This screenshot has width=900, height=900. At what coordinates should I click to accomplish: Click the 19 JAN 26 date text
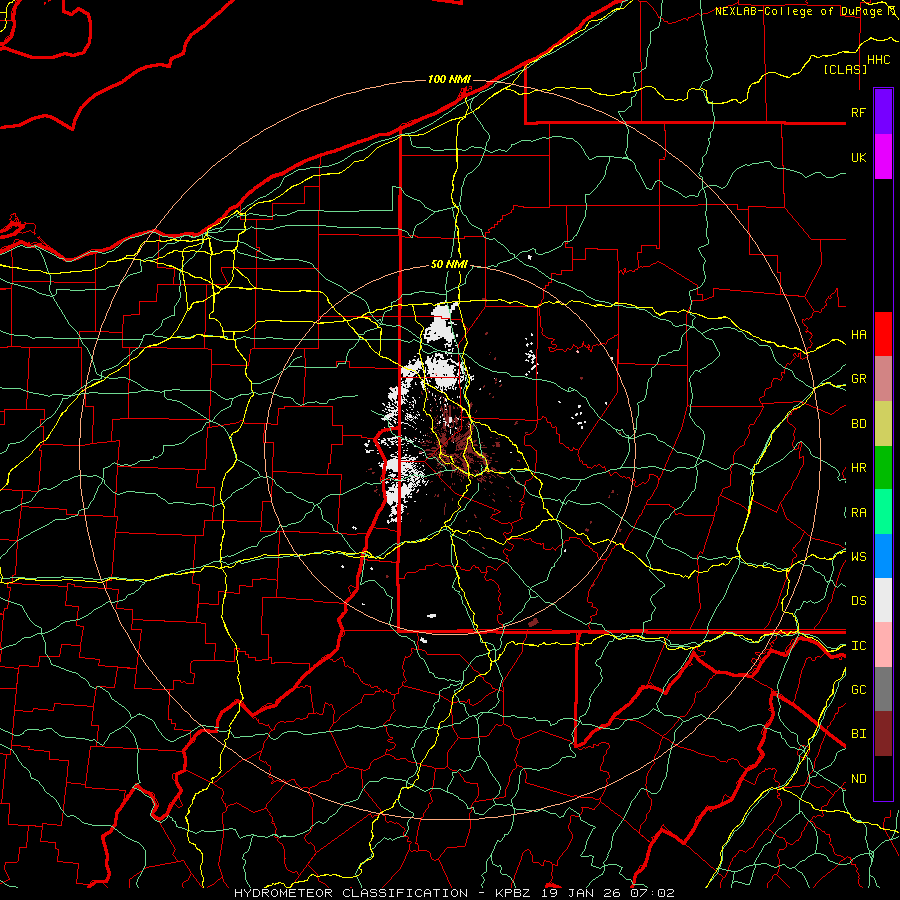click(580, 893)
